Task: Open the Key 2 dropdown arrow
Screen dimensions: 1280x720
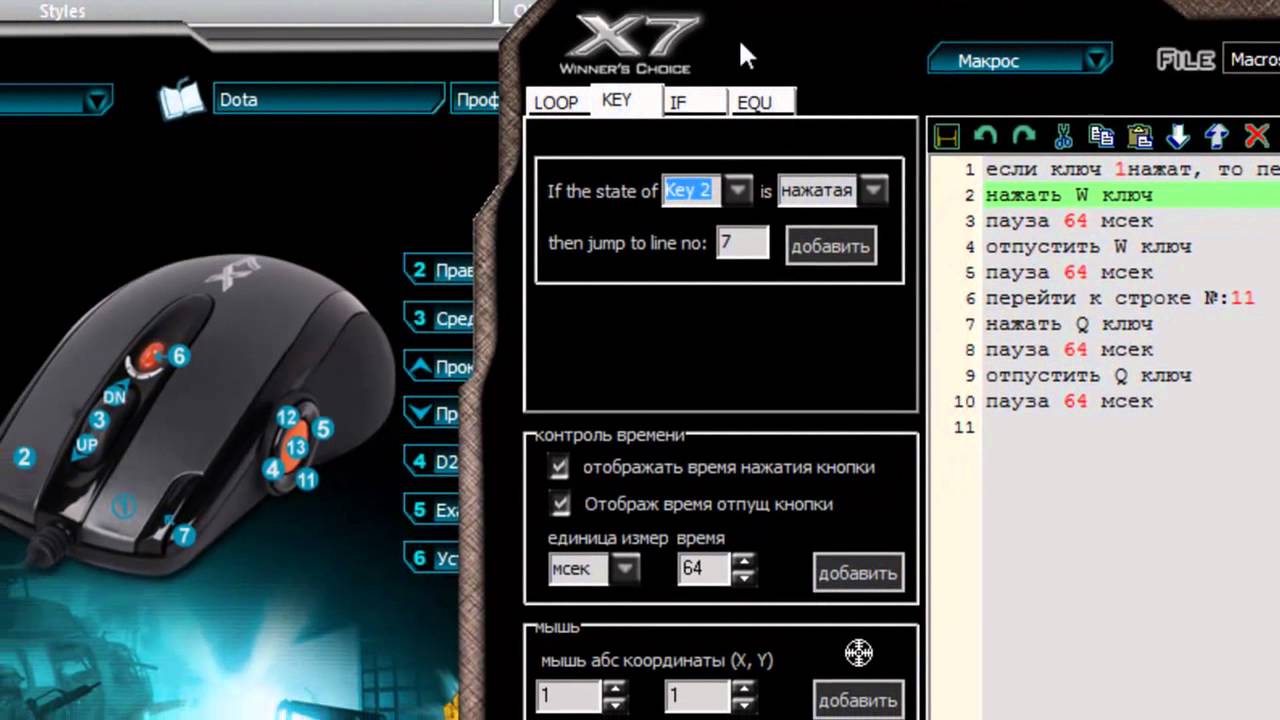Action: [x=738, y=190]
